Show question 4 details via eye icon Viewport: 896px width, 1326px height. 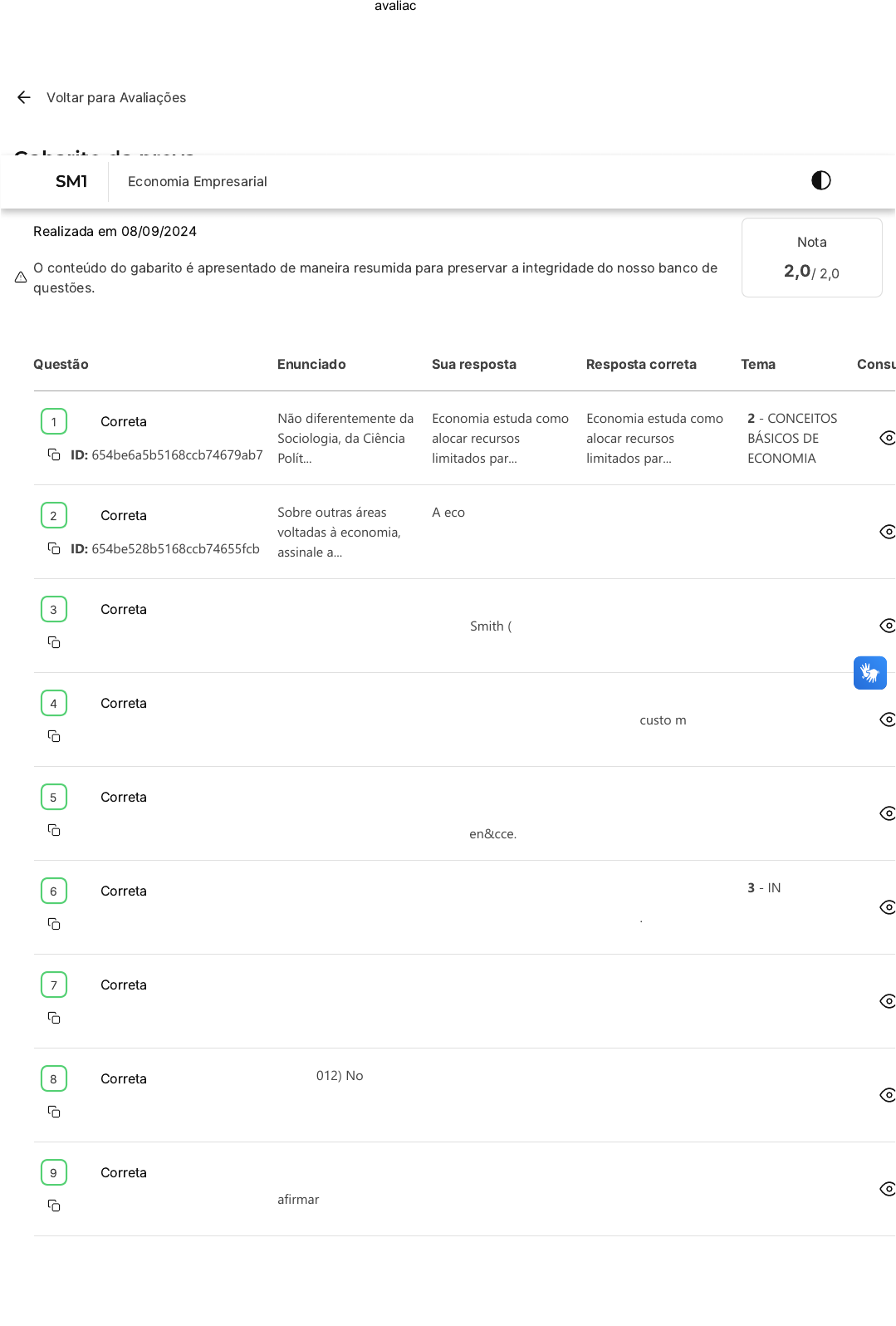click(x=886, y=719)
